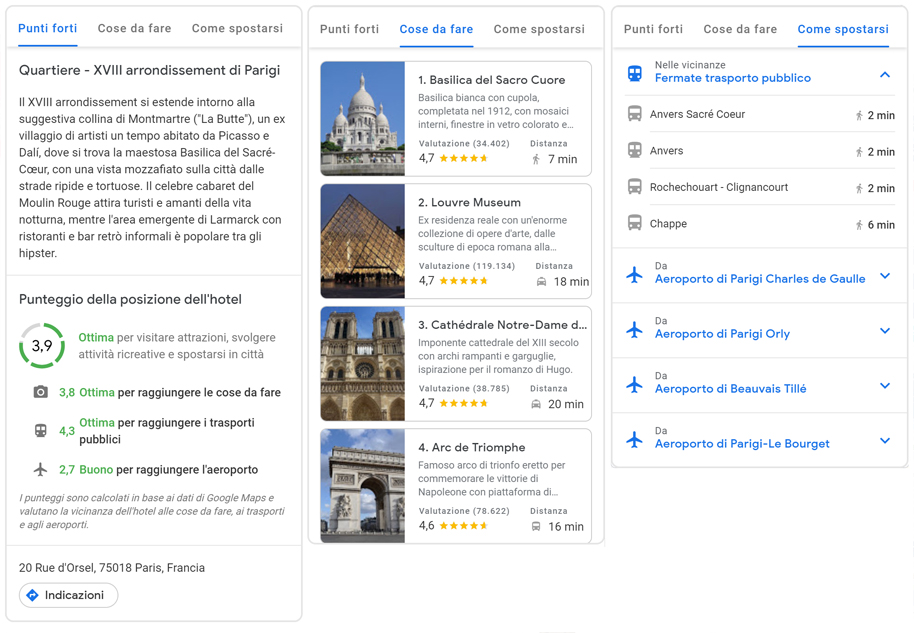The height and width of the screenshot is (633, 914).
Task: Click the title "3. Cathédrale Notre-Dame d..."
Action: coord(502,325)
